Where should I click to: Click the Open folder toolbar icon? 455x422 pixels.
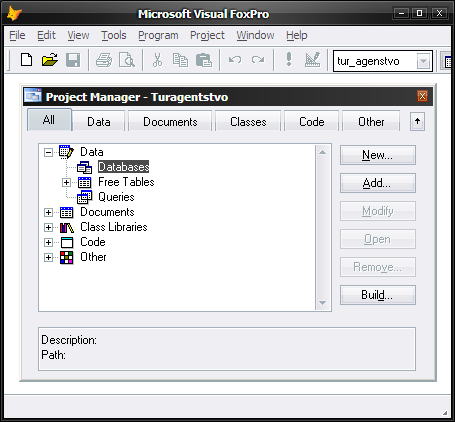pos(50,60)
